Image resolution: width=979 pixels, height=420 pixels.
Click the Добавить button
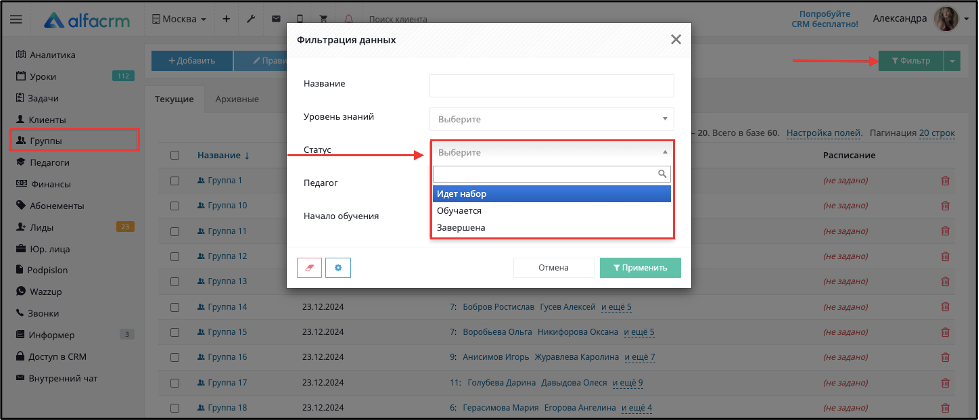coord(192,61)
